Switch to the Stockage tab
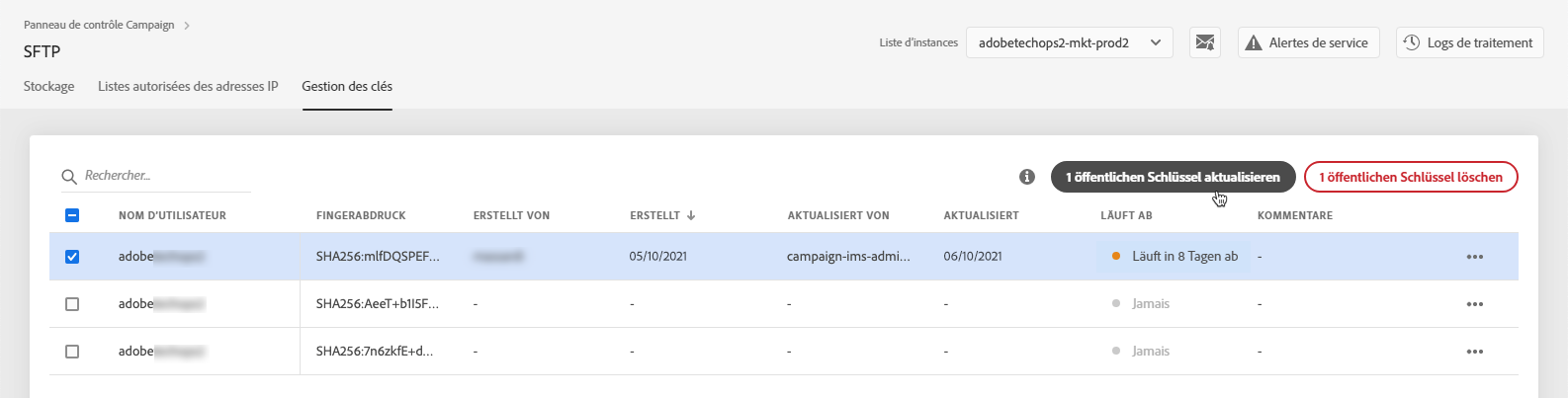 (x=49, y=87)
